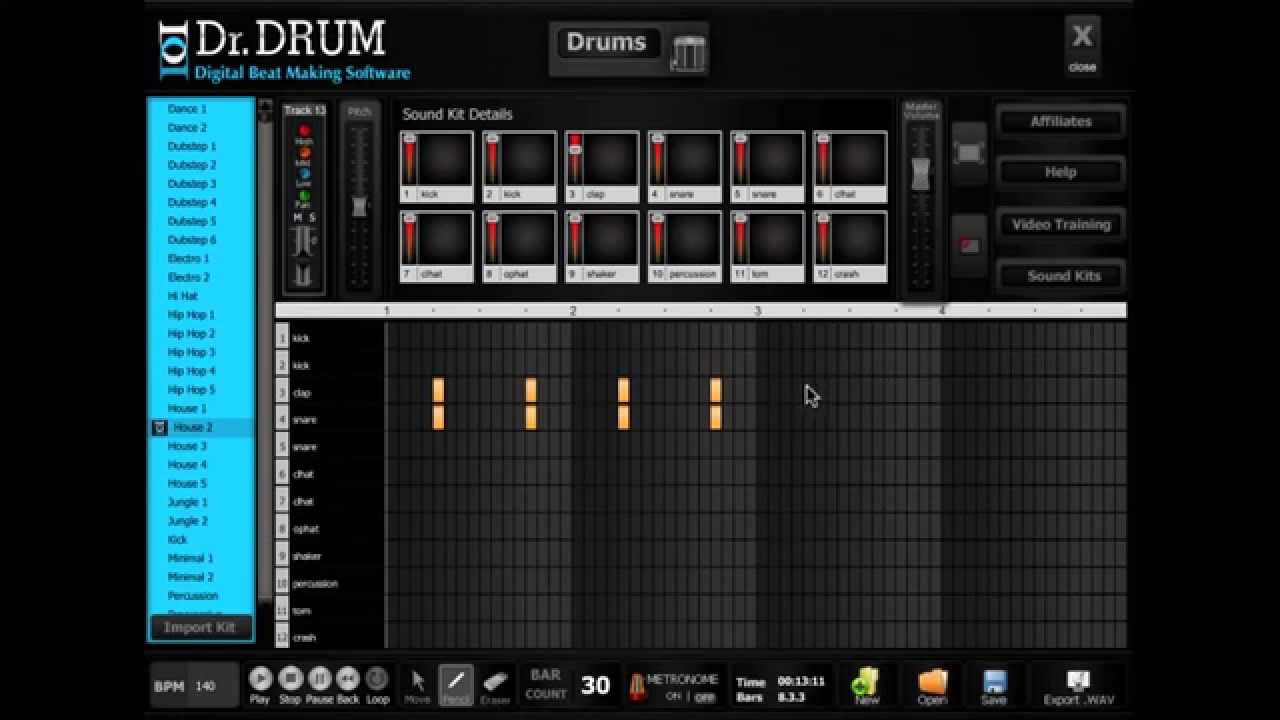The image size is (1280, 720).
Task: Open the Help button
Action: [x=1061, y=172]
